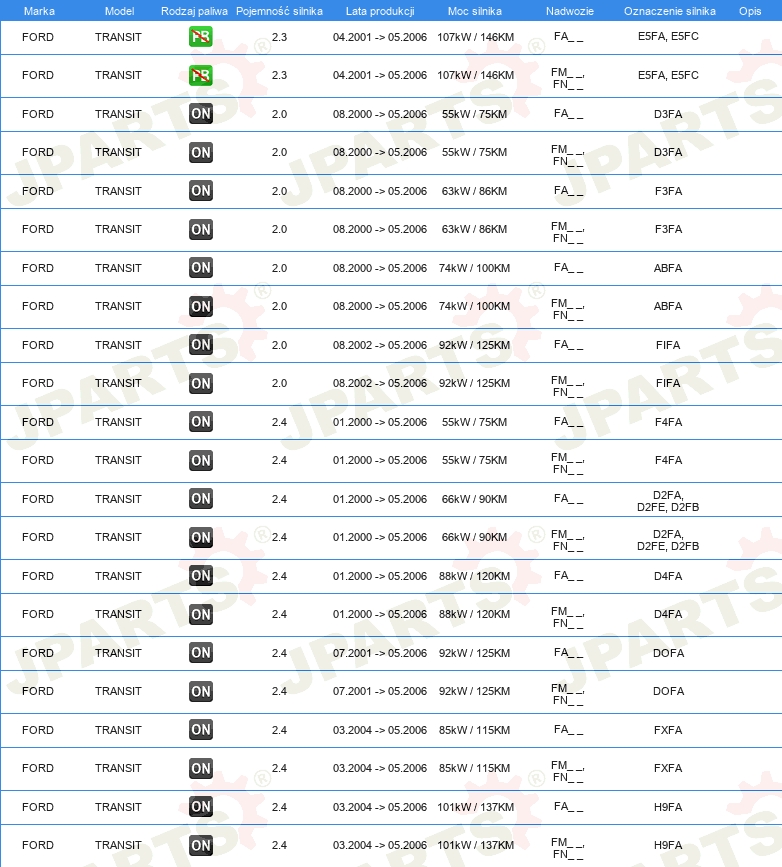
Task: Click the ON diesel icon in the D2FA FA__ row
Action: (201, 498)
